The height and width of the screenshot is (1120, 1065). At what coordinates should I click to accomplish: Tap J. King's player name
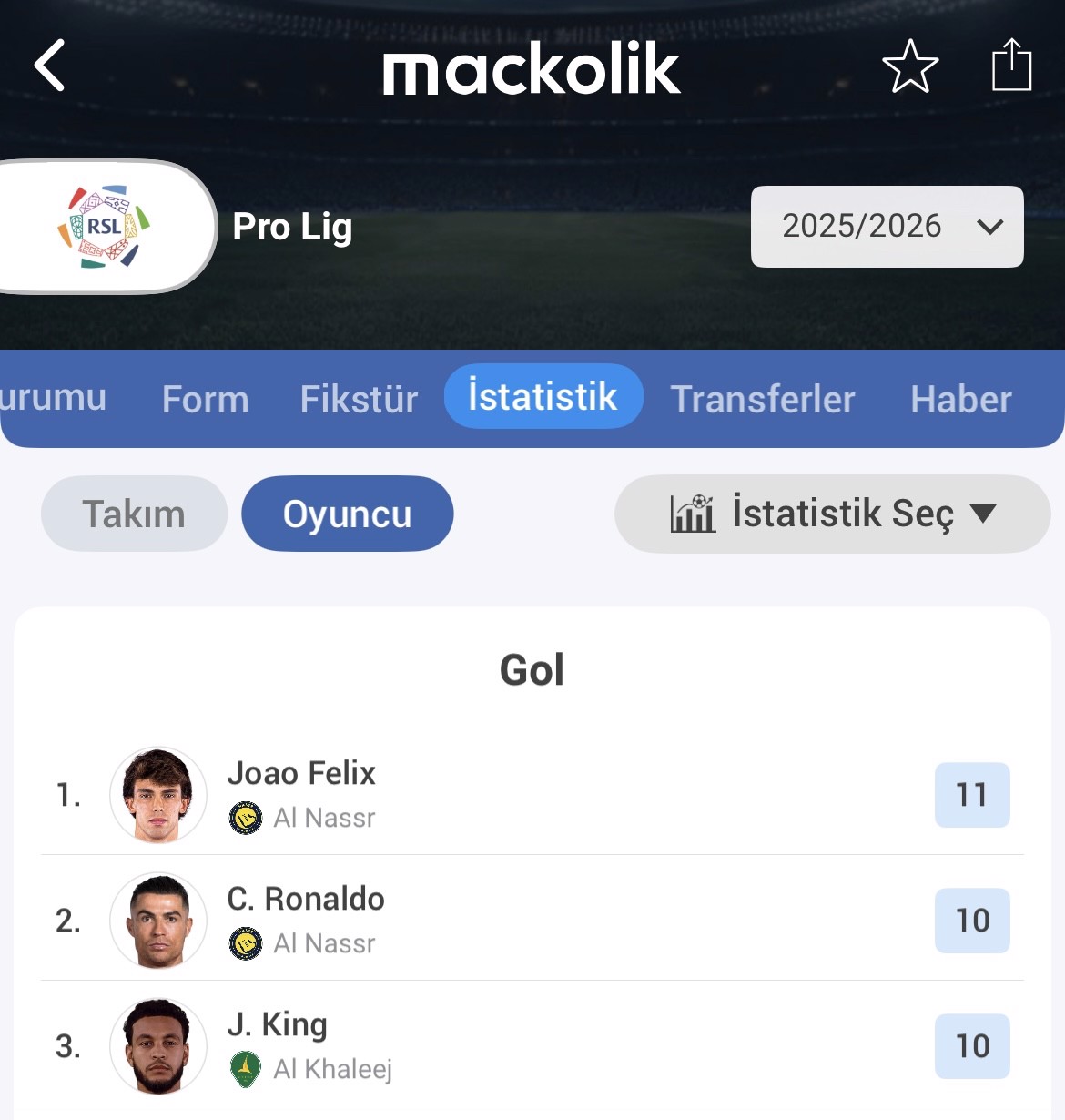click(277, 1024)
